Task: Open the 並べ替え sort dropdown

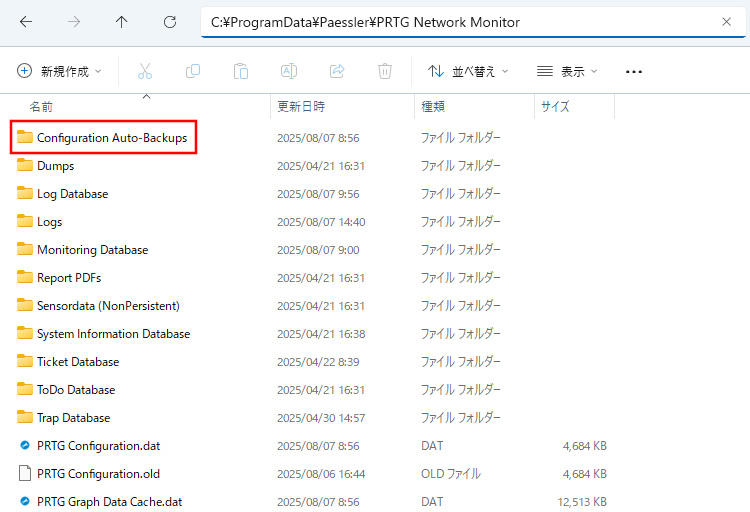Action: [468, 71]
